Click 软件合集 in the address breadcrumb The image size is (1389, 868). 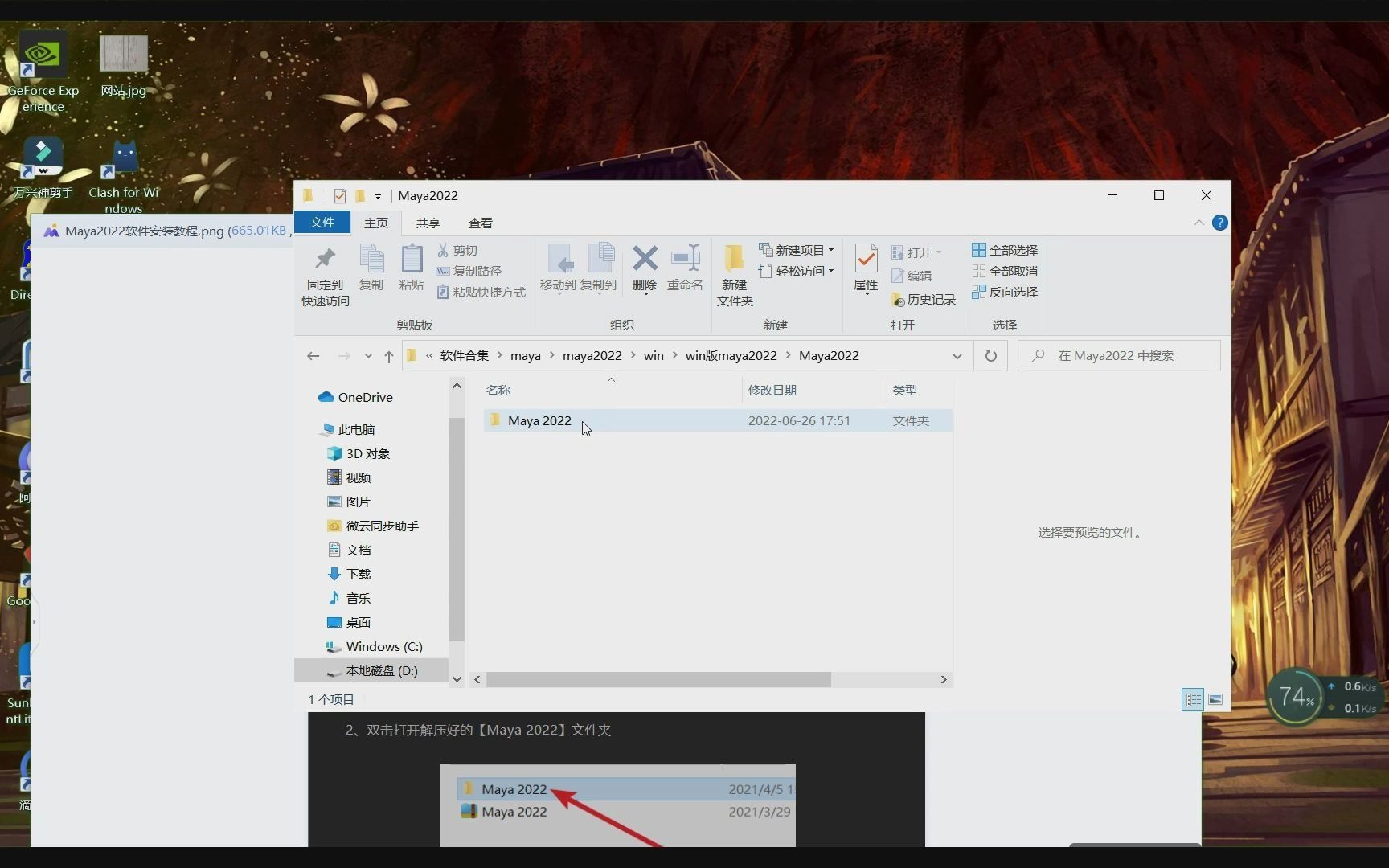pos(465,355)
